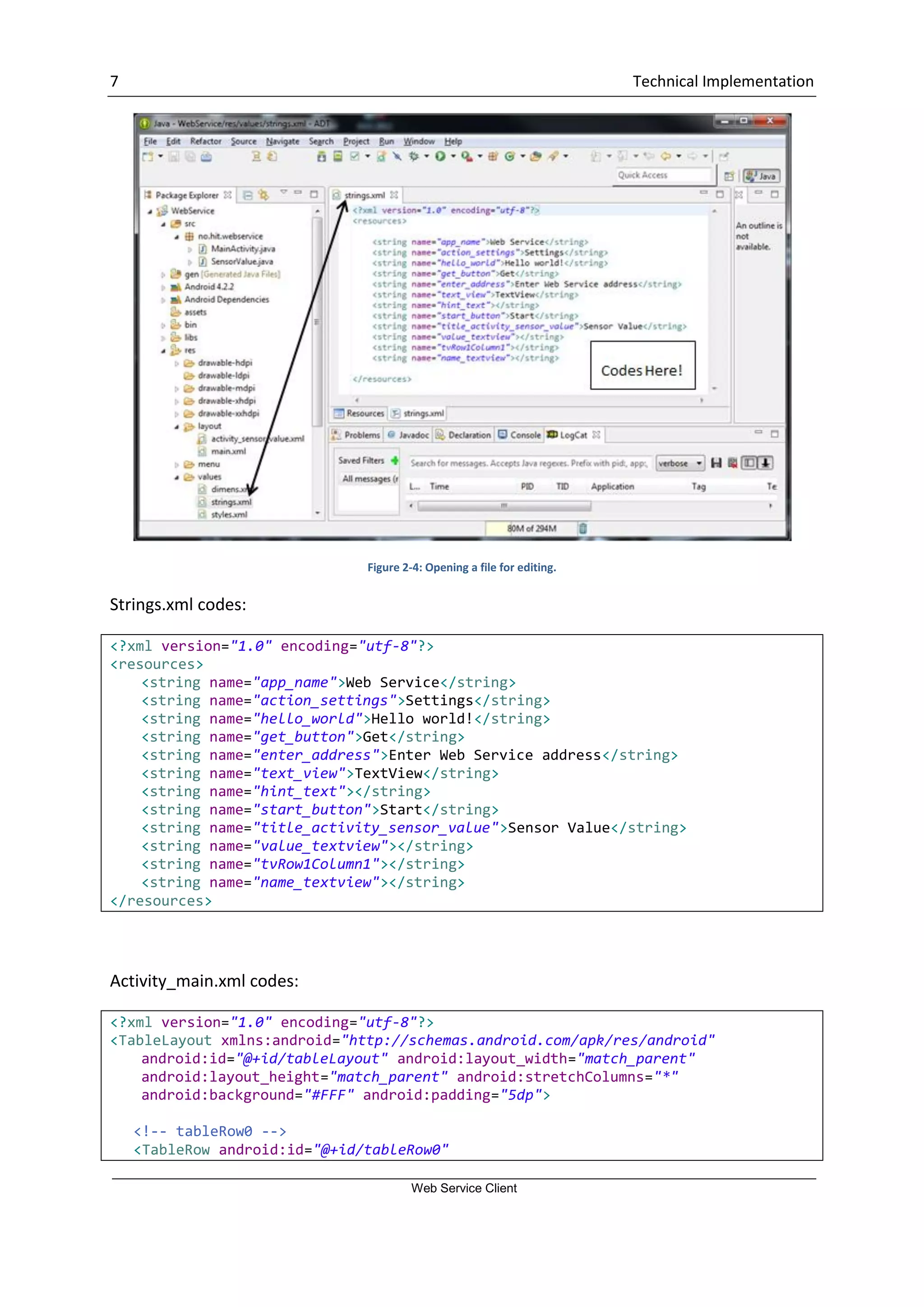Minimize the strings.xml editor area
This screenshot has height=1307, width=924.
click(704, 193)
